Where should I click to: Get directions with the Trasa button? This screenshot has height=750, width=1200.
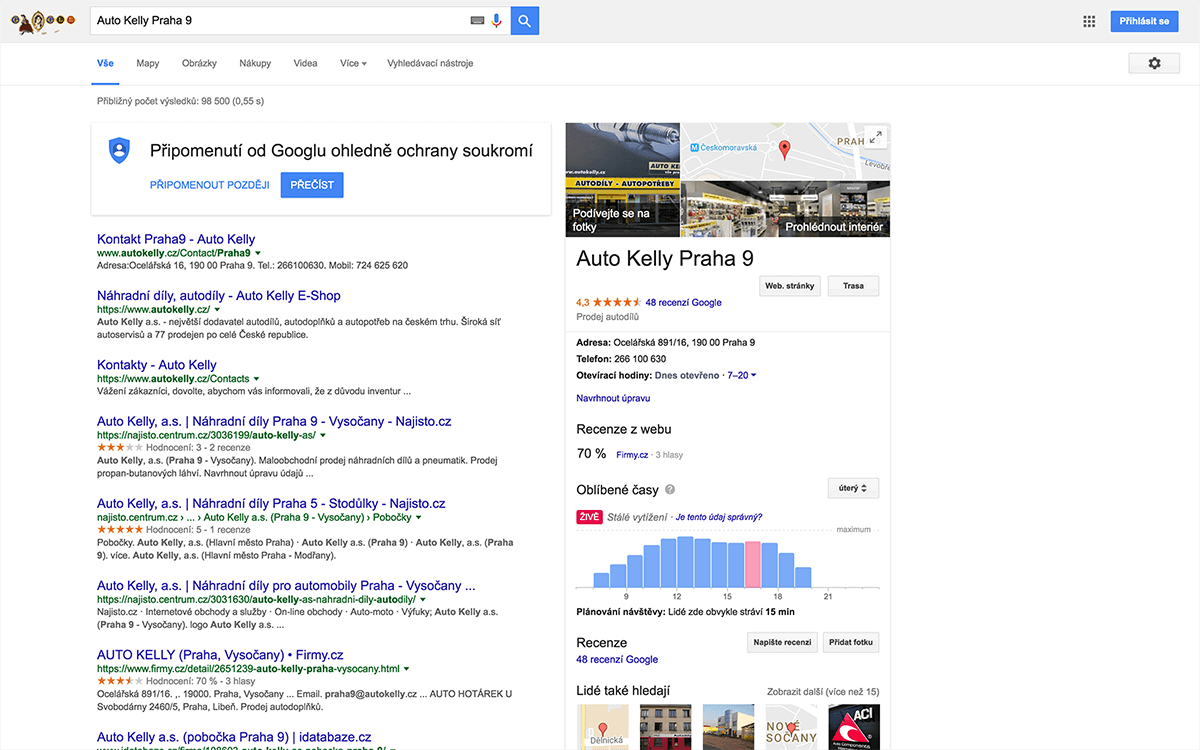point(853,286)
